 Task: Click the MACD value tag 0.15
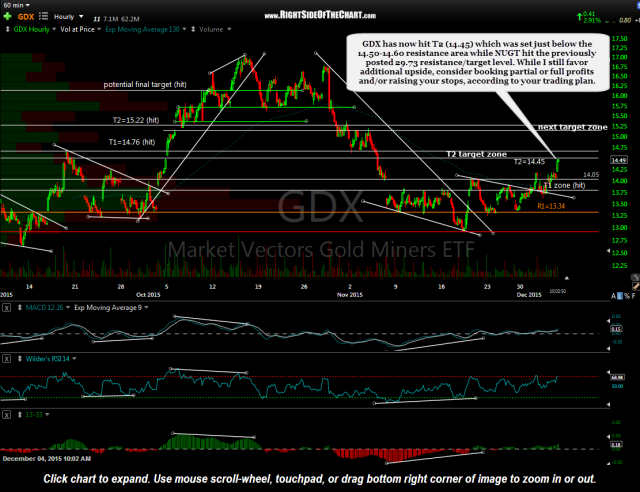click(616, 329)
